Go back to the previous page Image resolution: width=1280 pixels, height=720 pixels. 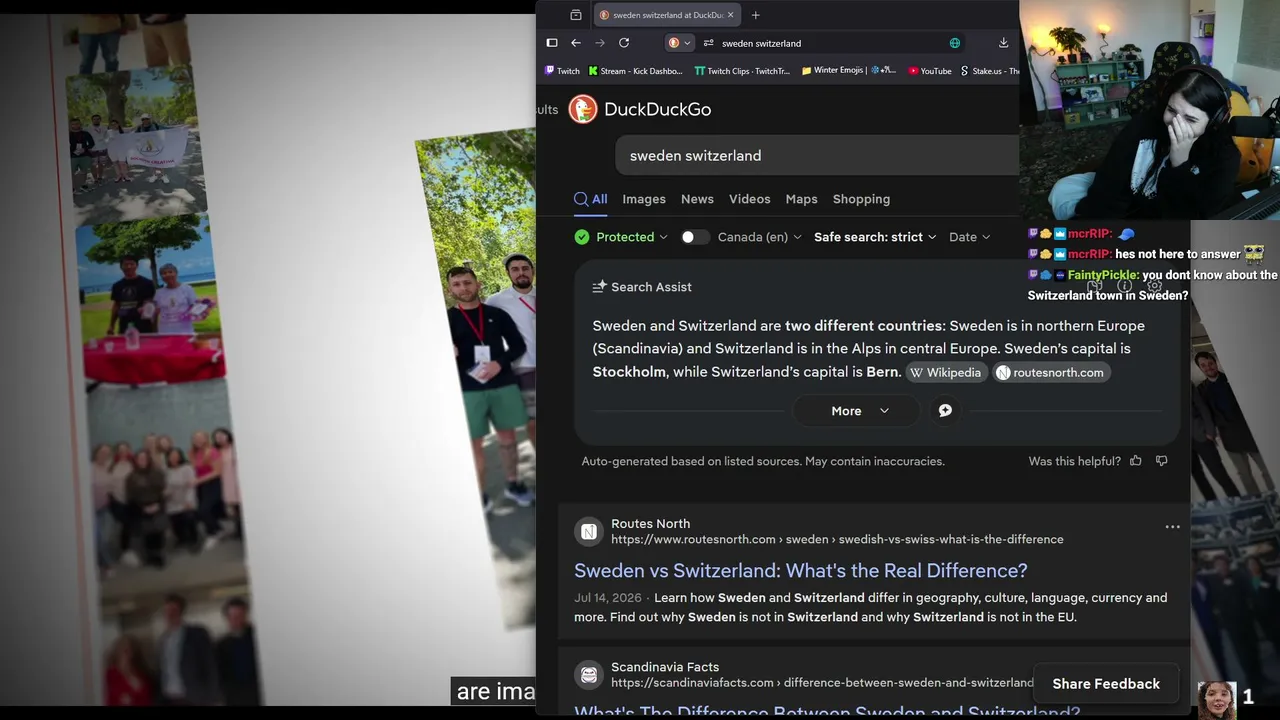[576, 43]
